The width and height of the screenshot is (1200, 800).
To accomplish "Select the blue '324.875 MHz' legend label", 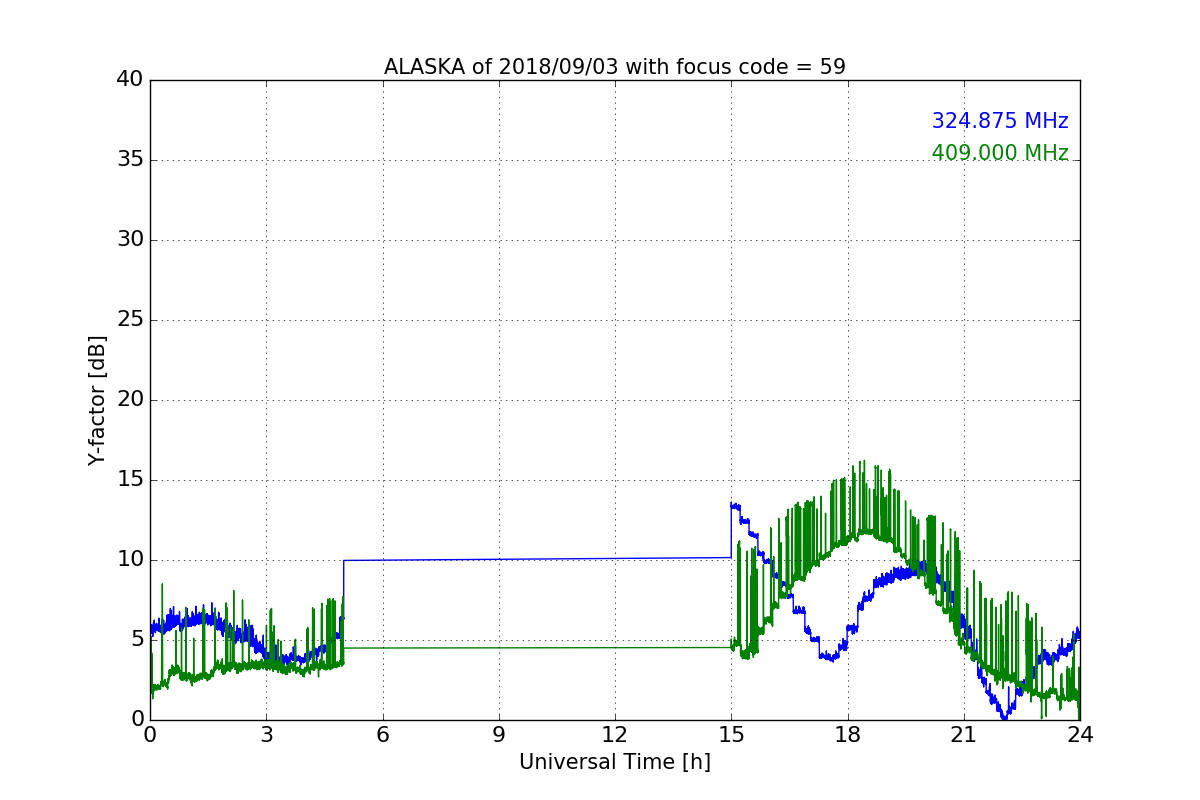I will [x=1000, y=121].
